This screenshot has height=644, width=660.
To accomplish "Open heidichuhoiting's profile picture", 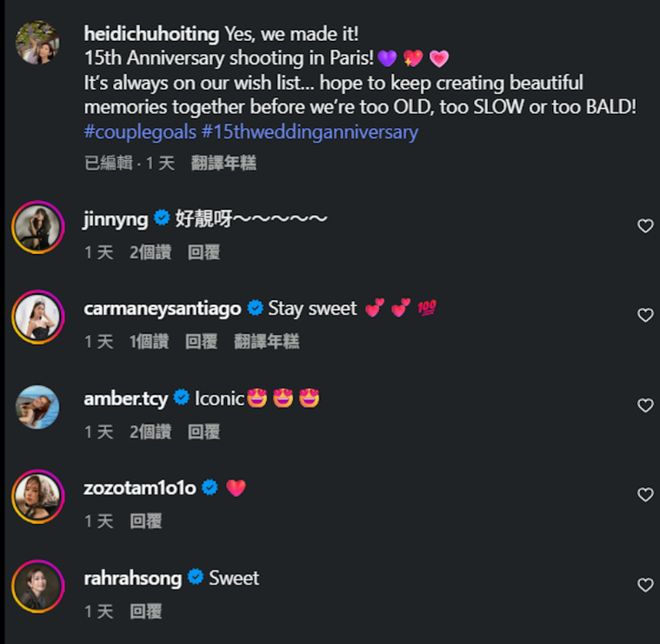I will coord(38,43).
